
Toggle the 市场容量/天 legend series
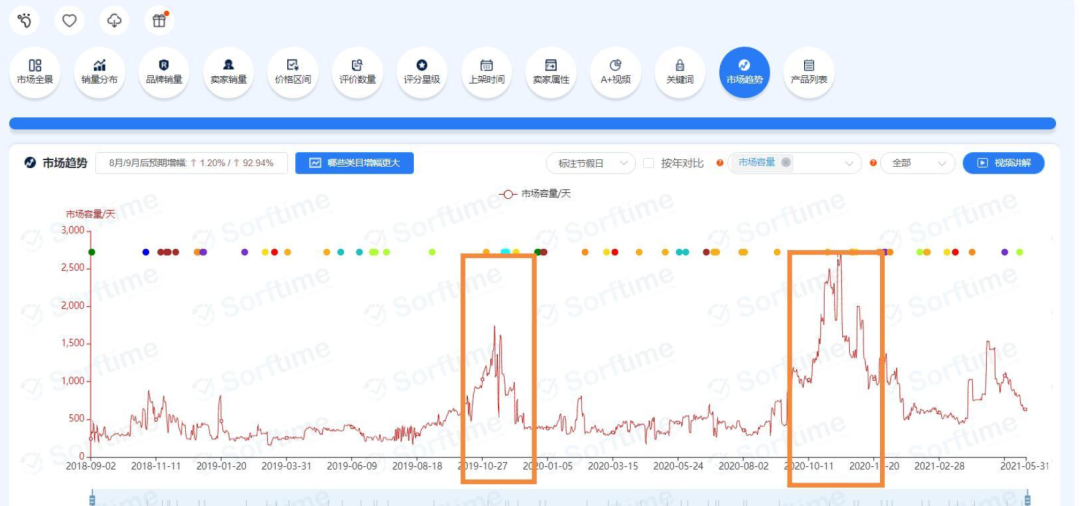click(x=535, y=194)
